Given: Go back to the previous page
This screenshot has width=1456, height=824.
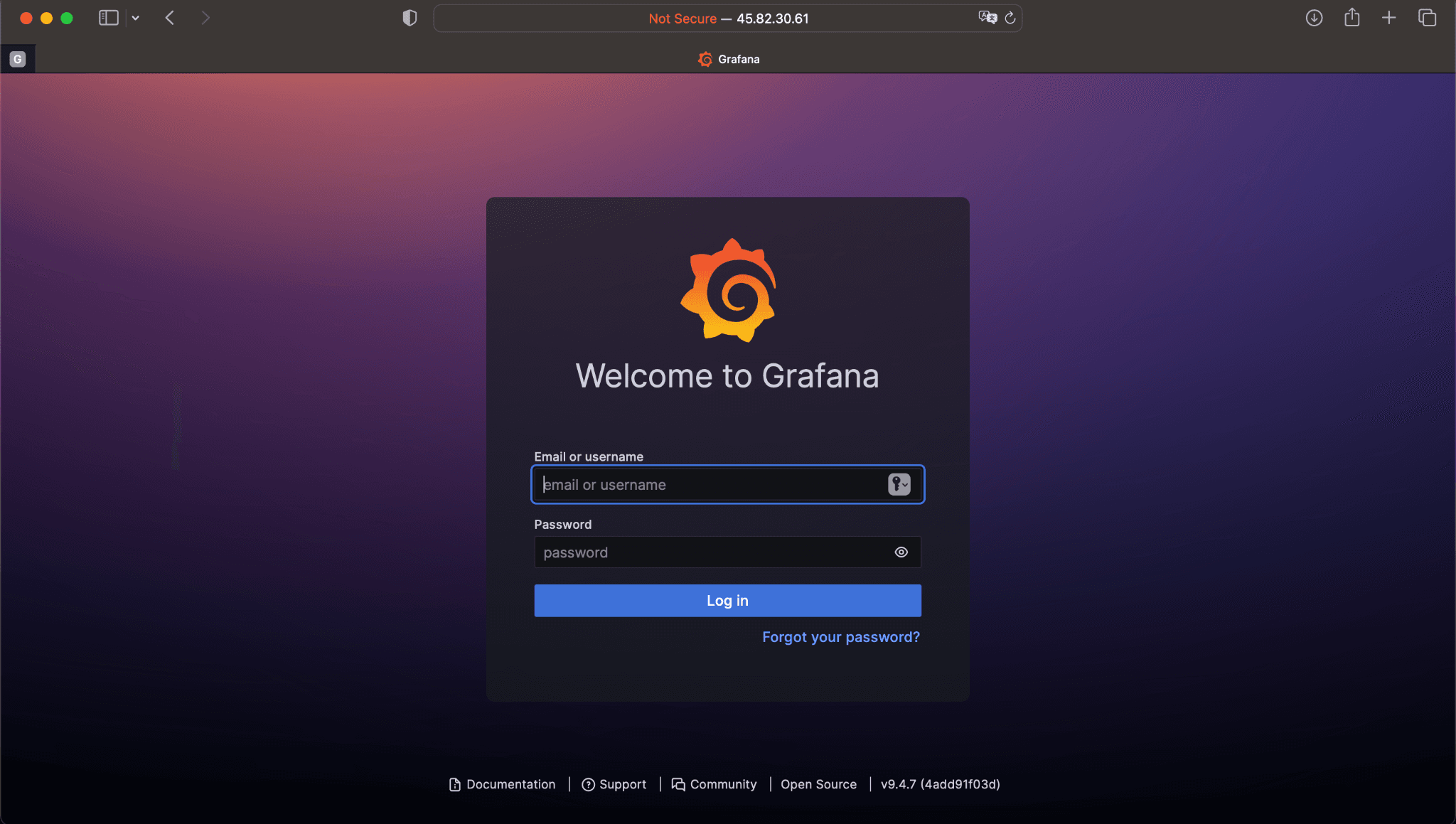Looking at the screenshot, I should (169, 18).
